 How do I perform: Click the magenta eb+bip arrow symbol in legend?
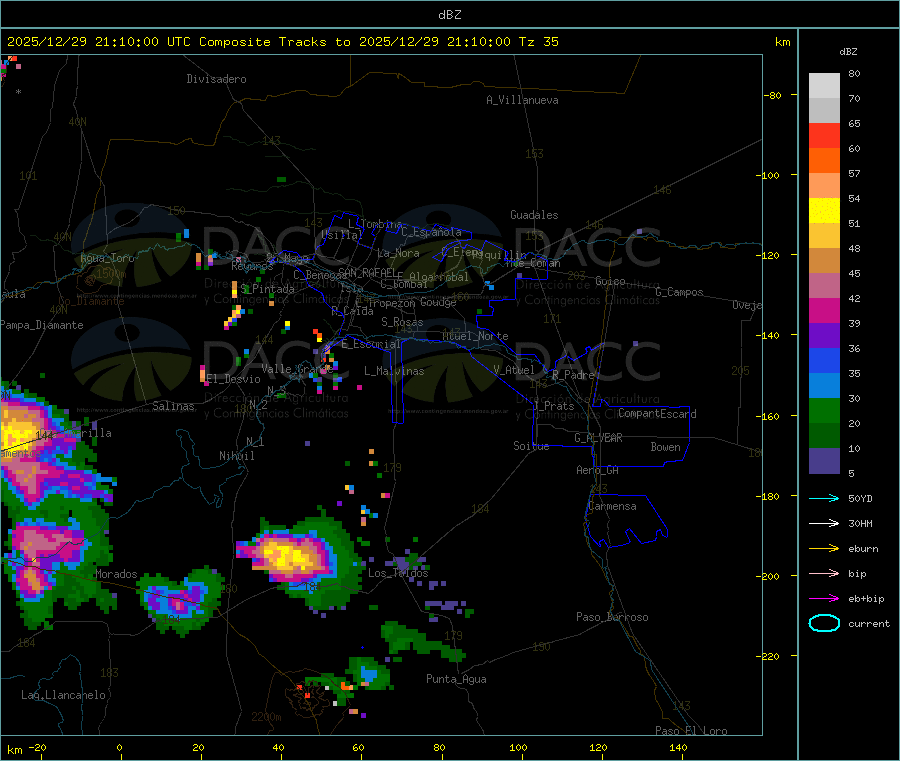click(x=824, y=599)
